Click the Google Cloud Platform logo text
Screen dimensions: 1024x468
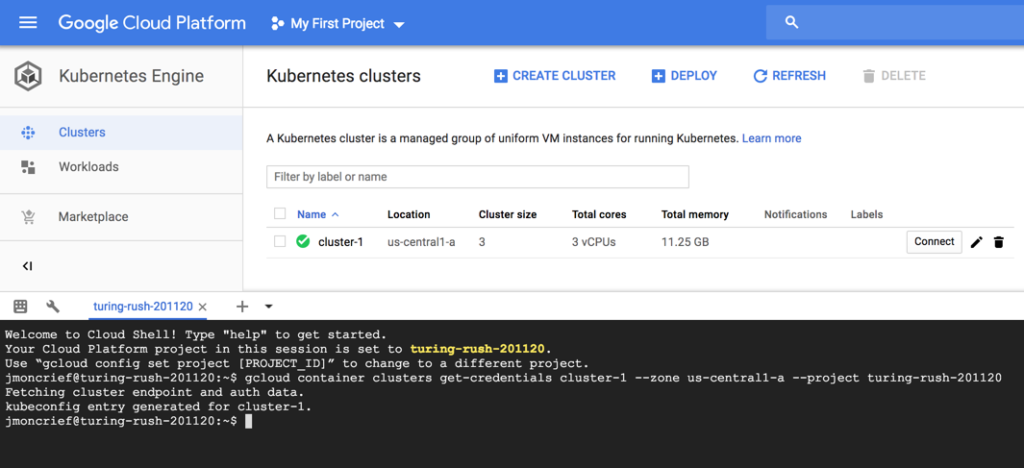pyautogui.click(x=152, y=23)
